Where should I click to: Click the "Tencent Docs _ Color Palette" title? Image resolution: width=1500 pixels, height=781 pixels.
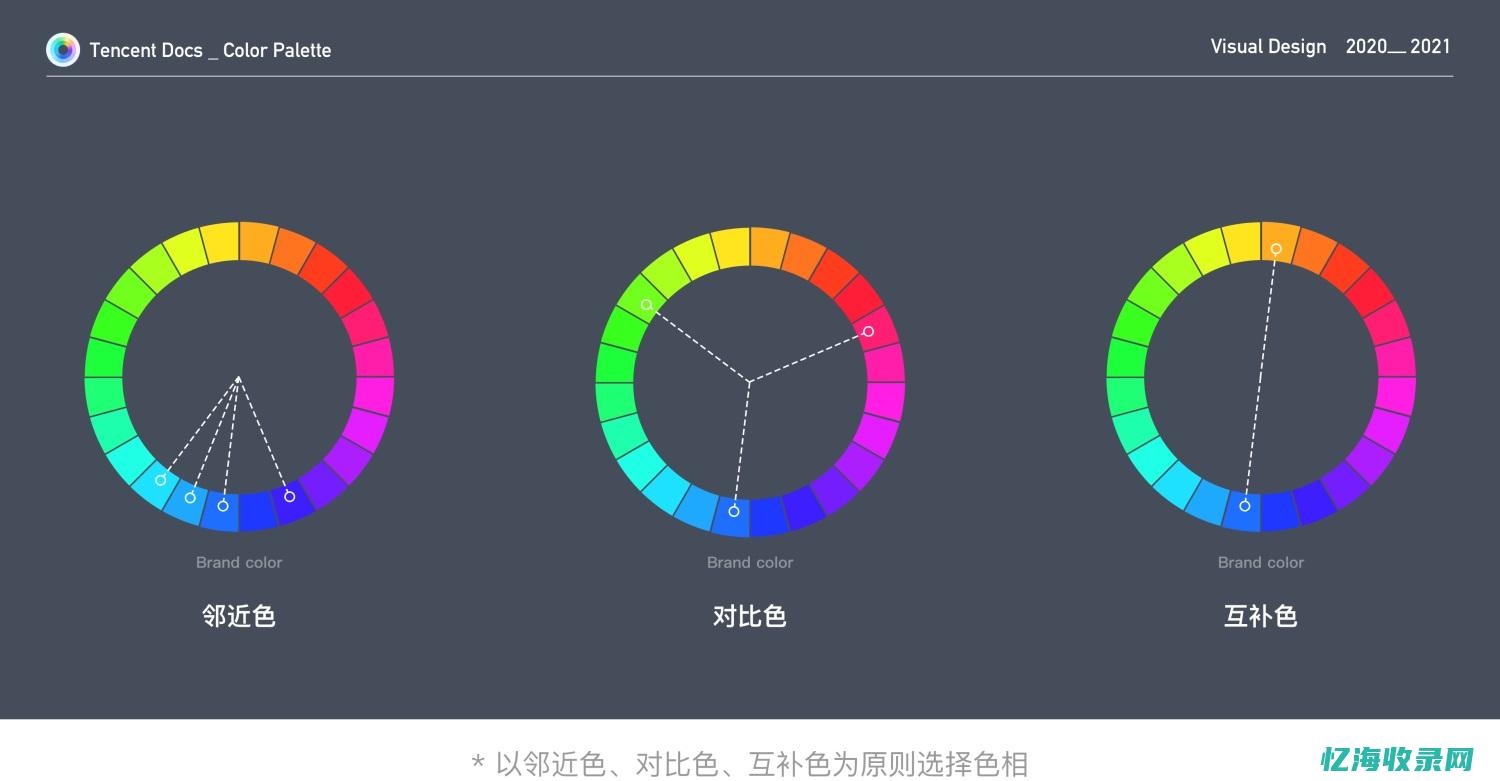pos(210,50)
